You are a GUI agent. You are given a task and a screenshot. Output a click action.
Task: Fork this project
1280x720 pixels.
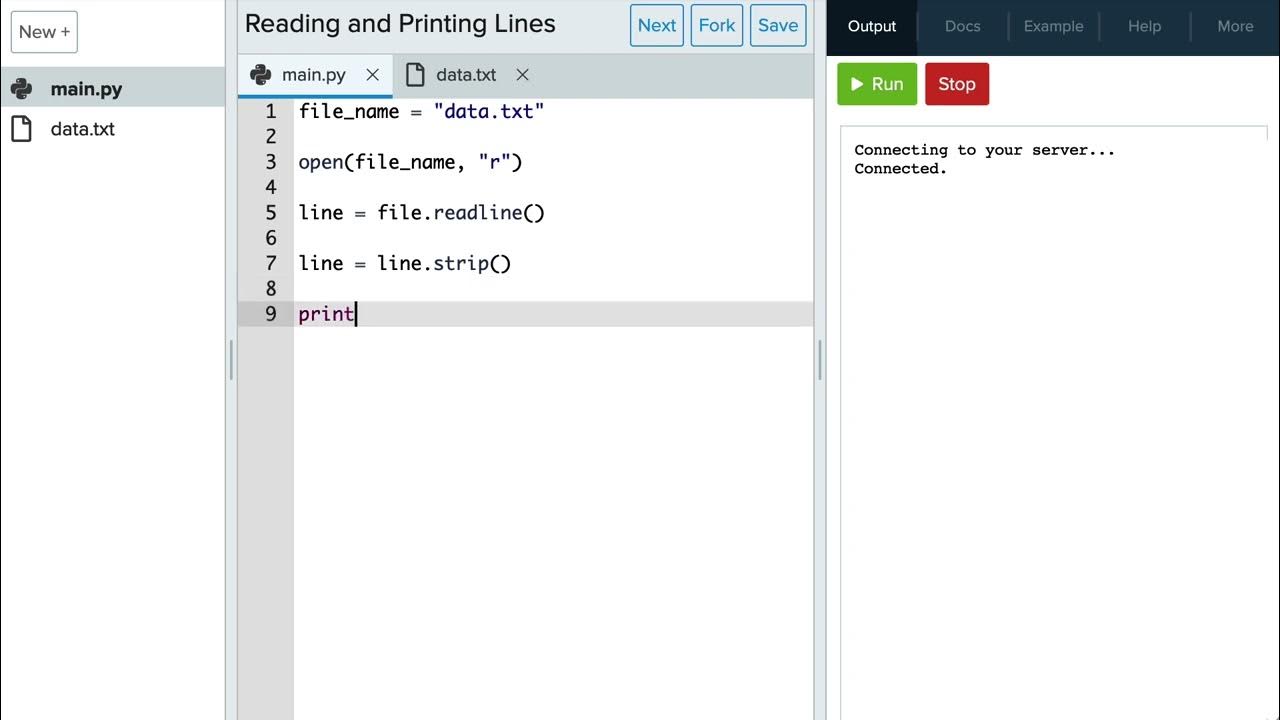pos(717,26)
